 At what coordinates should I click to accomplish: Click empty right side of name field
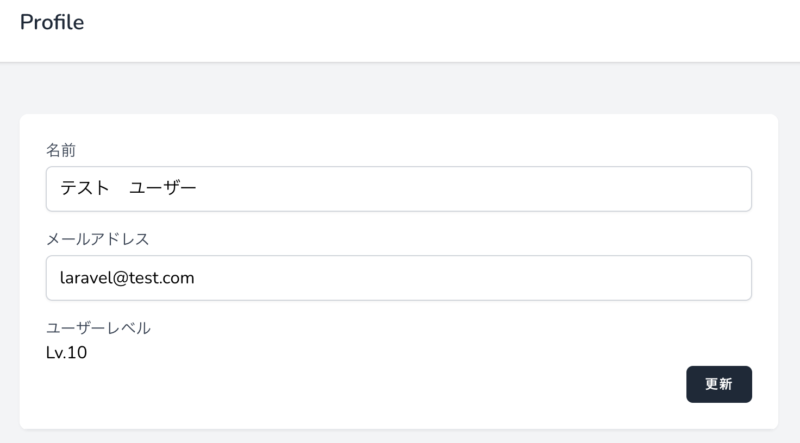472,189
